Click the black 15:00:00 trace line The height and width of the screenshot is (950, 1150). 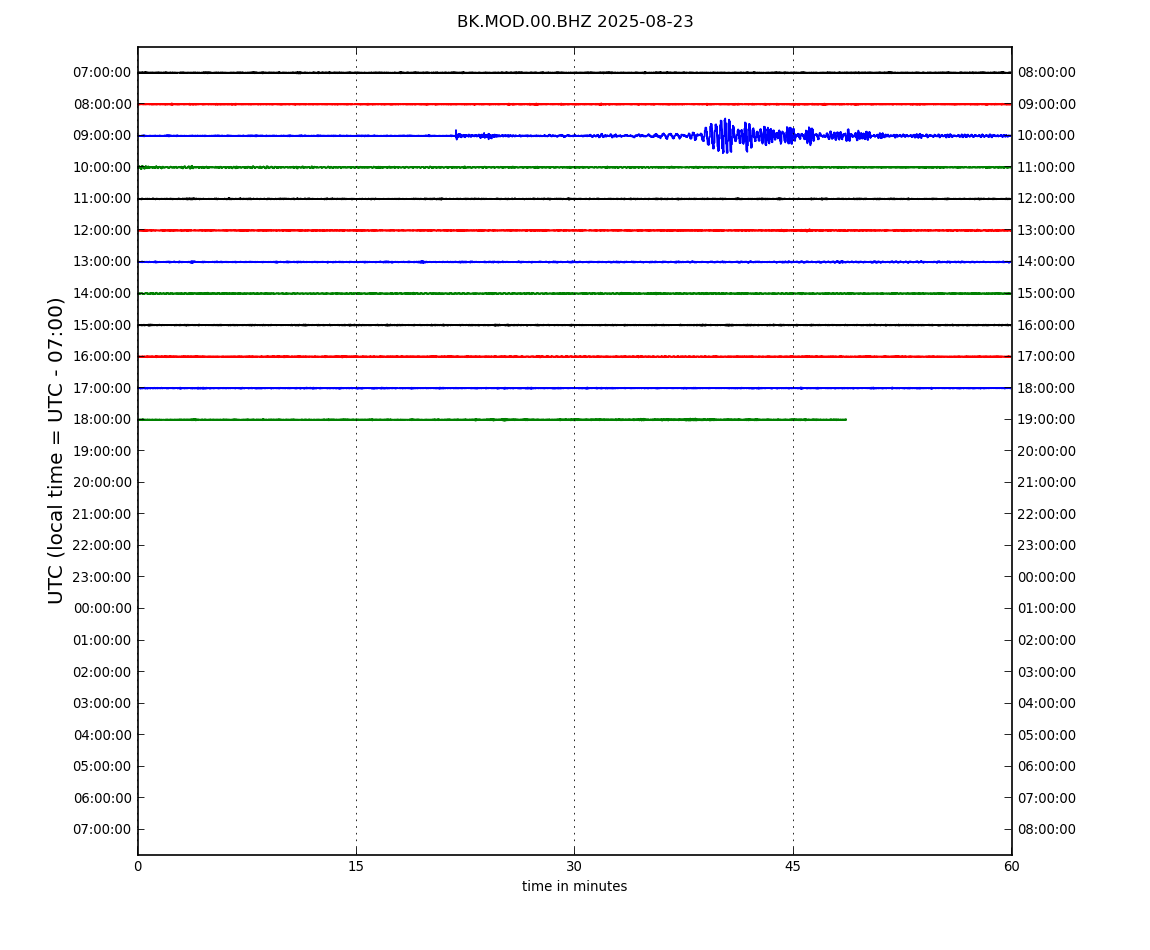click(x=574, y=325)
